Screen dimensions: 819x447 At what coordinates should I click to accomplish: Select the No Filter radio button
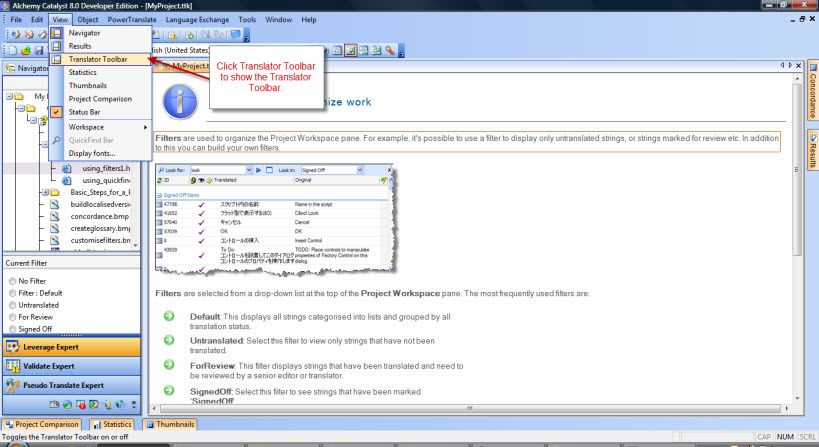pyautogui.click(x=13, y=281)
